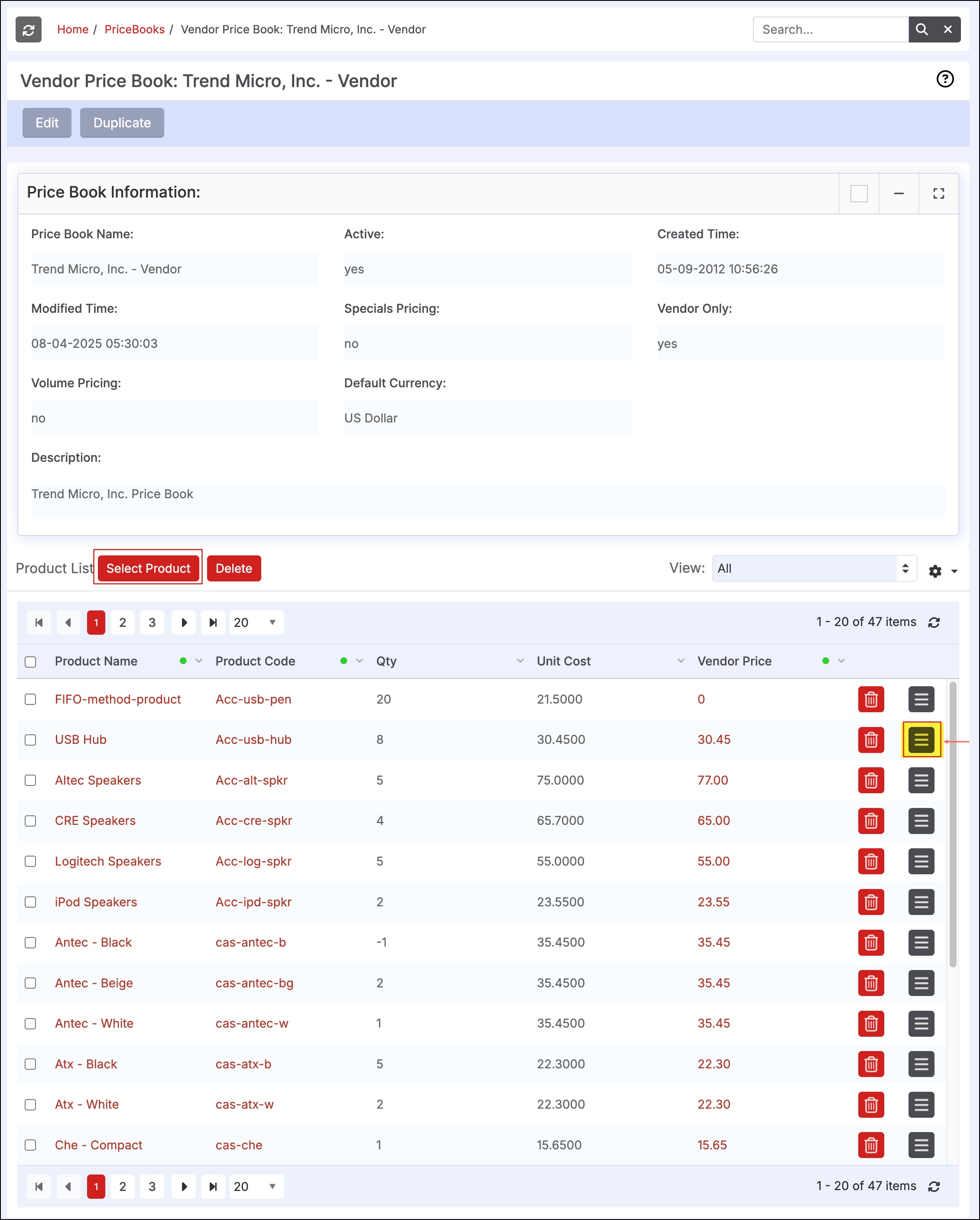Check the select-all checkbox in grid header
Image resolution: width=980 pixels, height=1220 pixels.
[31, 662]
